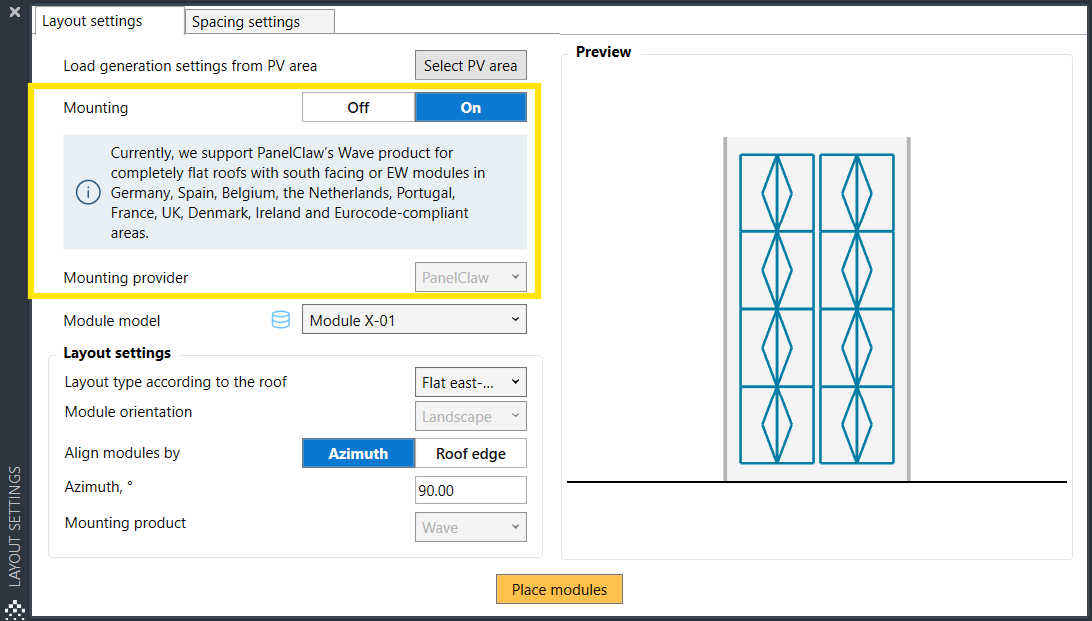This screenshot has width=1092, height=621.
Task: Click the vertical LAYOUT SETTINGS title
Action: coord(15,526)
